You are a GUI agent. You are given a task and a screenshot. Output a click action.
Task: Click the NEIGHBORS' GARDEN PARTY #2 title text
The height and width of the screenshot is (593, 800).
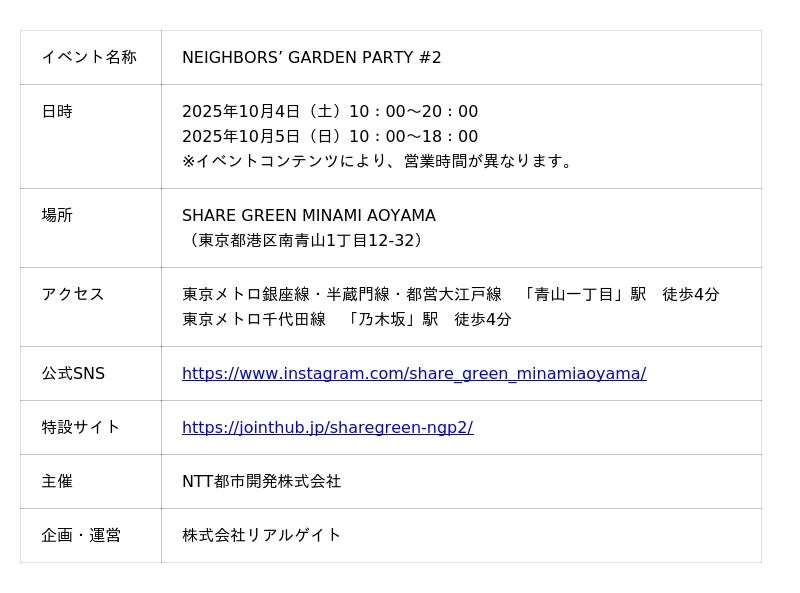coord(311,58)
